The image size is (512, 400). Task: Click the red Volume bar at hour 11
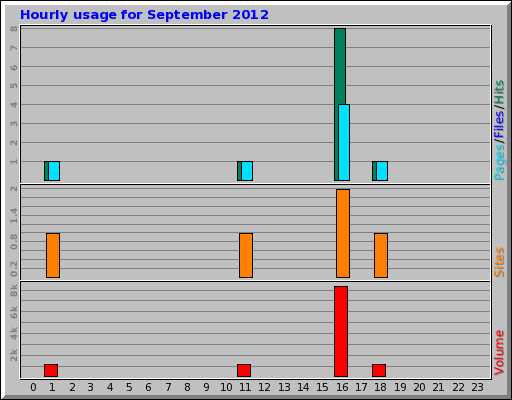coord(244,371)
